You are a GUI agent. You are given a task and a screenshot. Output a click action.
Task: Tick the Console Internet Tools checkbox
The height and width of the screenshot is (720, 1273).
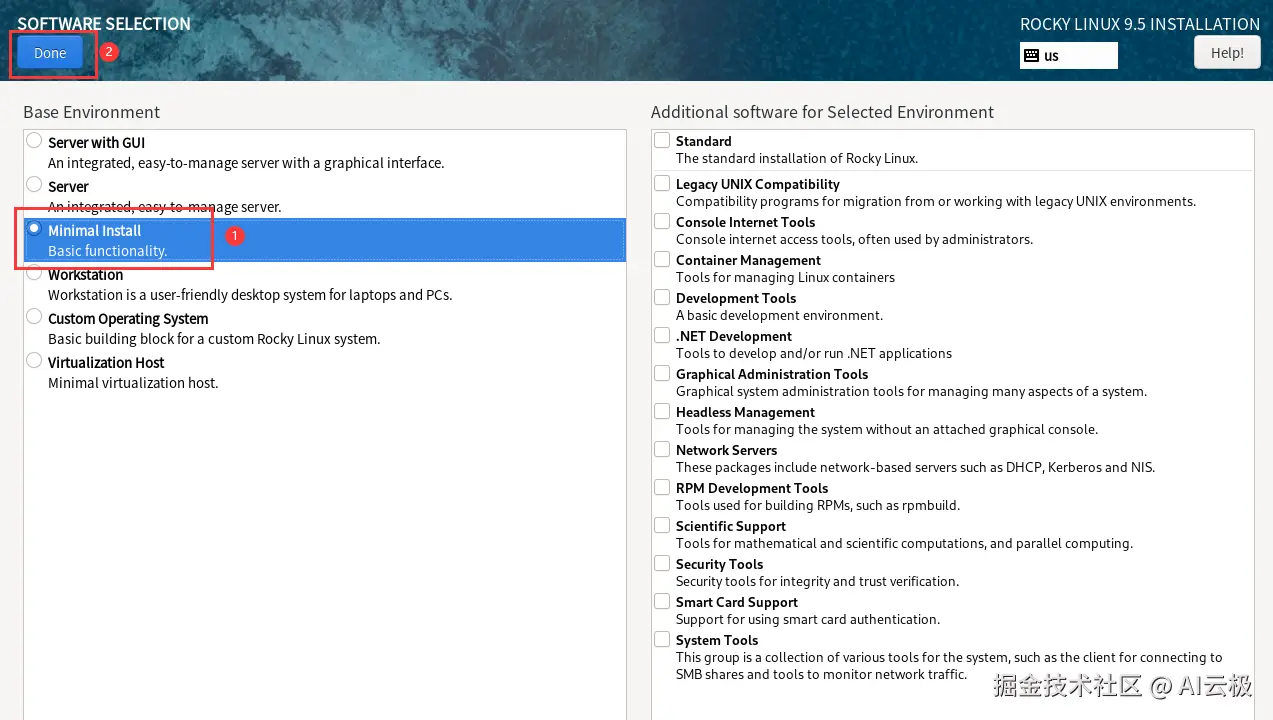click(x=662, y=221)
